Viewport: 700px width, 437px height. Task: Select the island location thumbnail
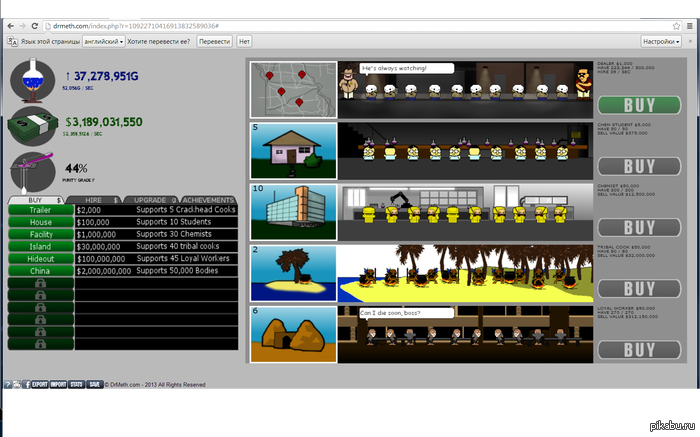[293, 272]
